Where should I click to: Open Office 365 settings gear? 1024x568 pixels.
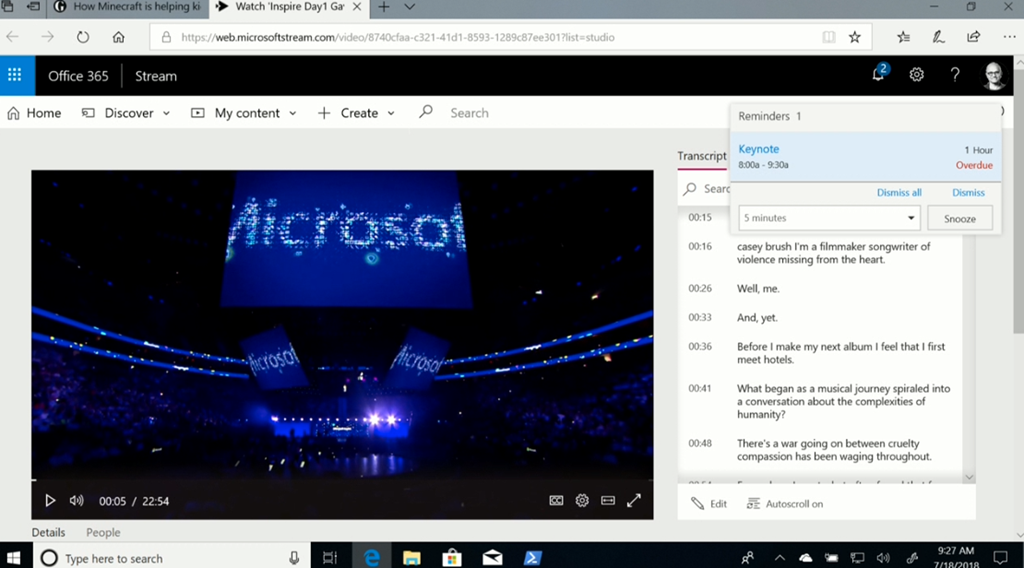(916, 75)
